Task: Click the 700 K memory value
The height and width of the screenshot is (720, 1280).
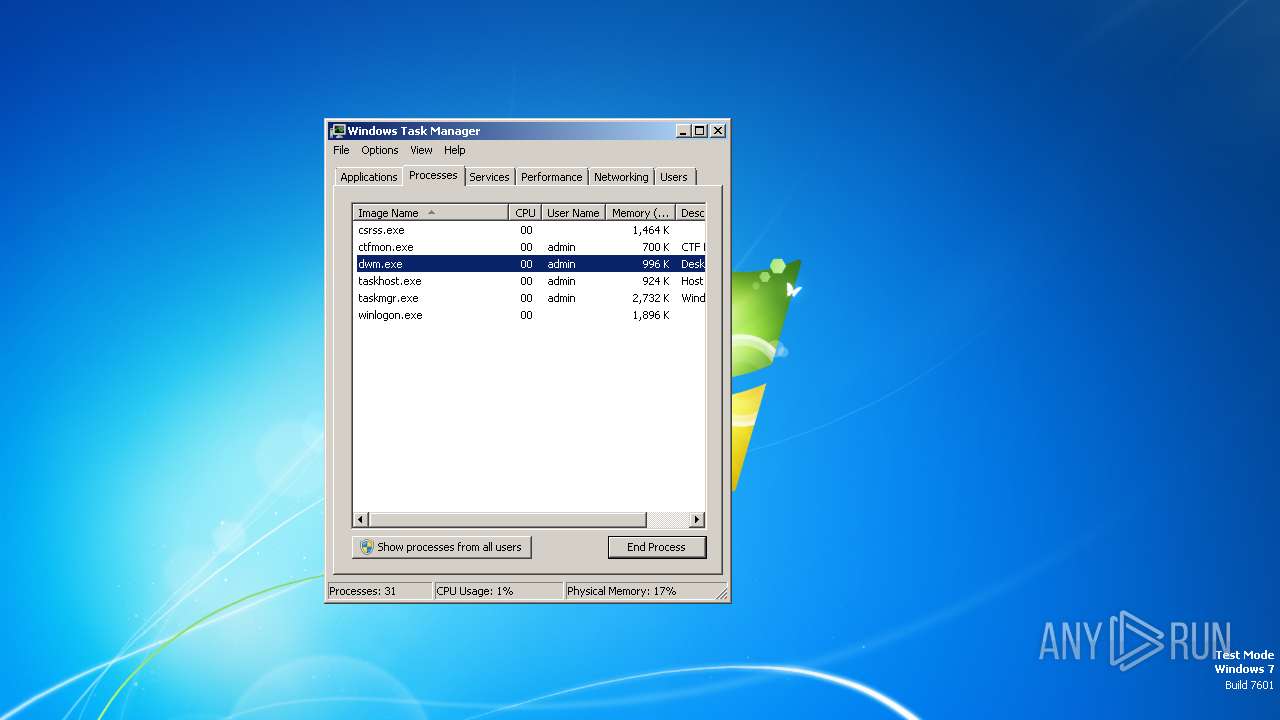Action: [656, 247]
